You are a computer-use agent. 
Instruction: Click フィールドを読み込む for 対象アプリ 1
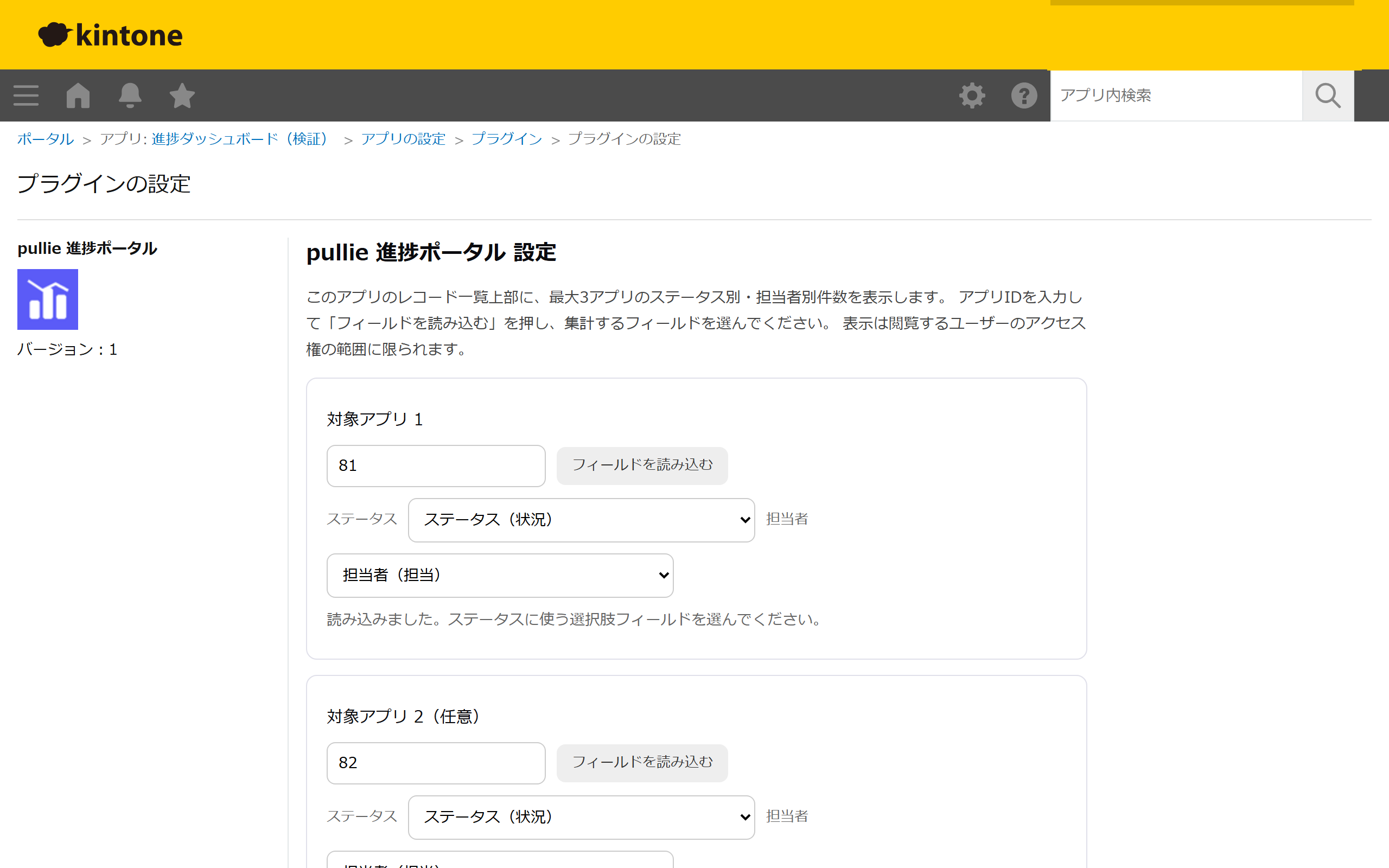[642, 465]
